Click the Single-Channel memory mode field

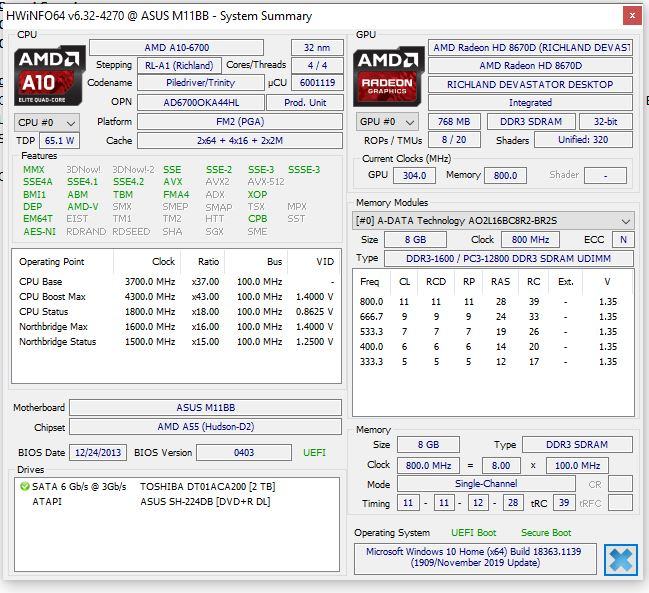(x=486, y=484)
